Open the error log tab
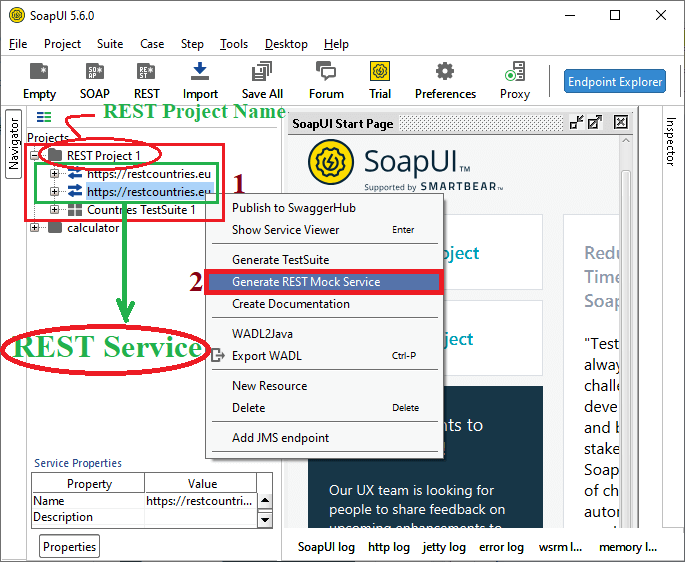This screenshot has width=685, height=564. 501,547
